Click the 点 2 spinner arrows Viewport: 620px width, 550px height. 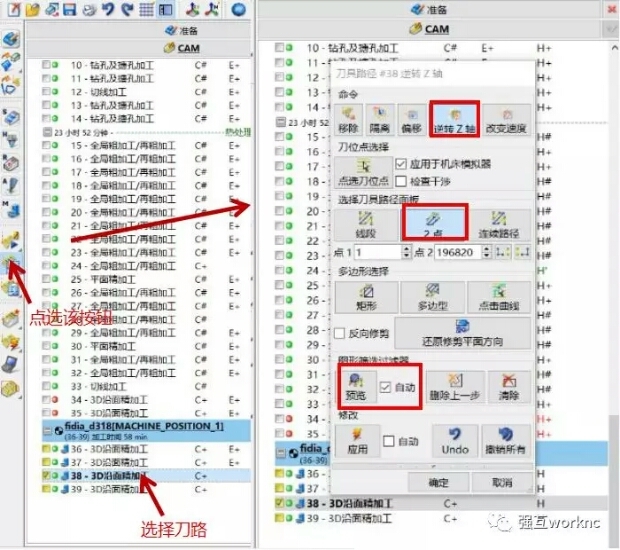click(x=487, y=252)
